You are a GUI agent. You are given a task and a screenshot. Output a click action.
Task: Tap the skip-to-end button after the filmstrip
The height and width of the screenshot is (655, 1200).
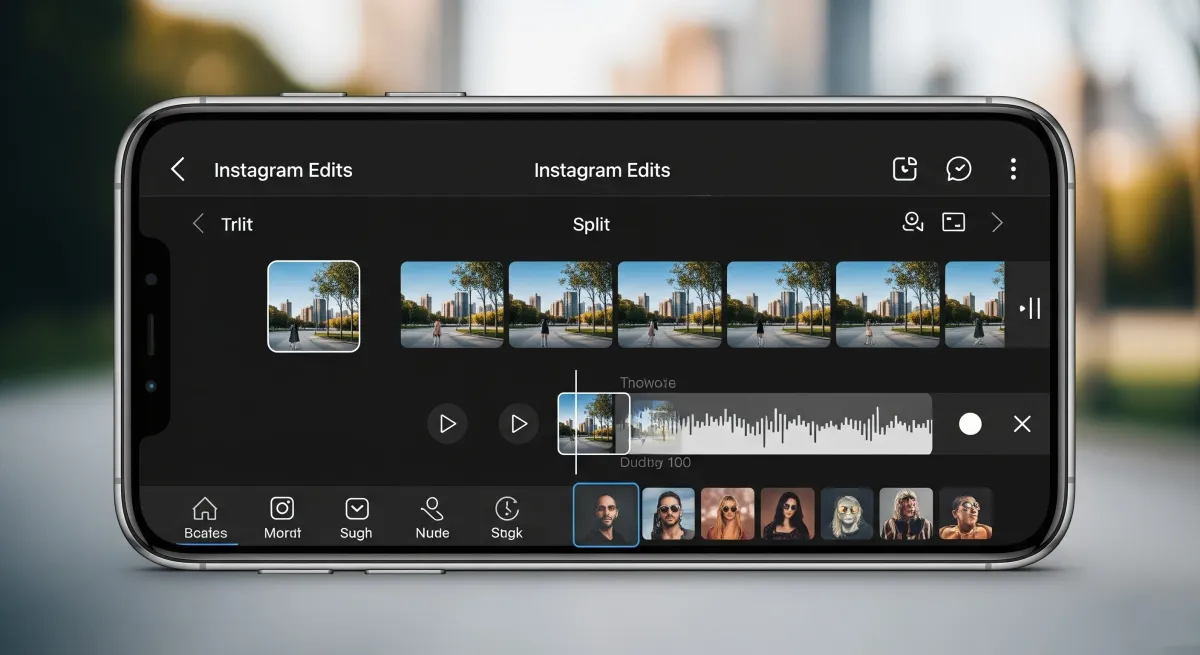1029,308
